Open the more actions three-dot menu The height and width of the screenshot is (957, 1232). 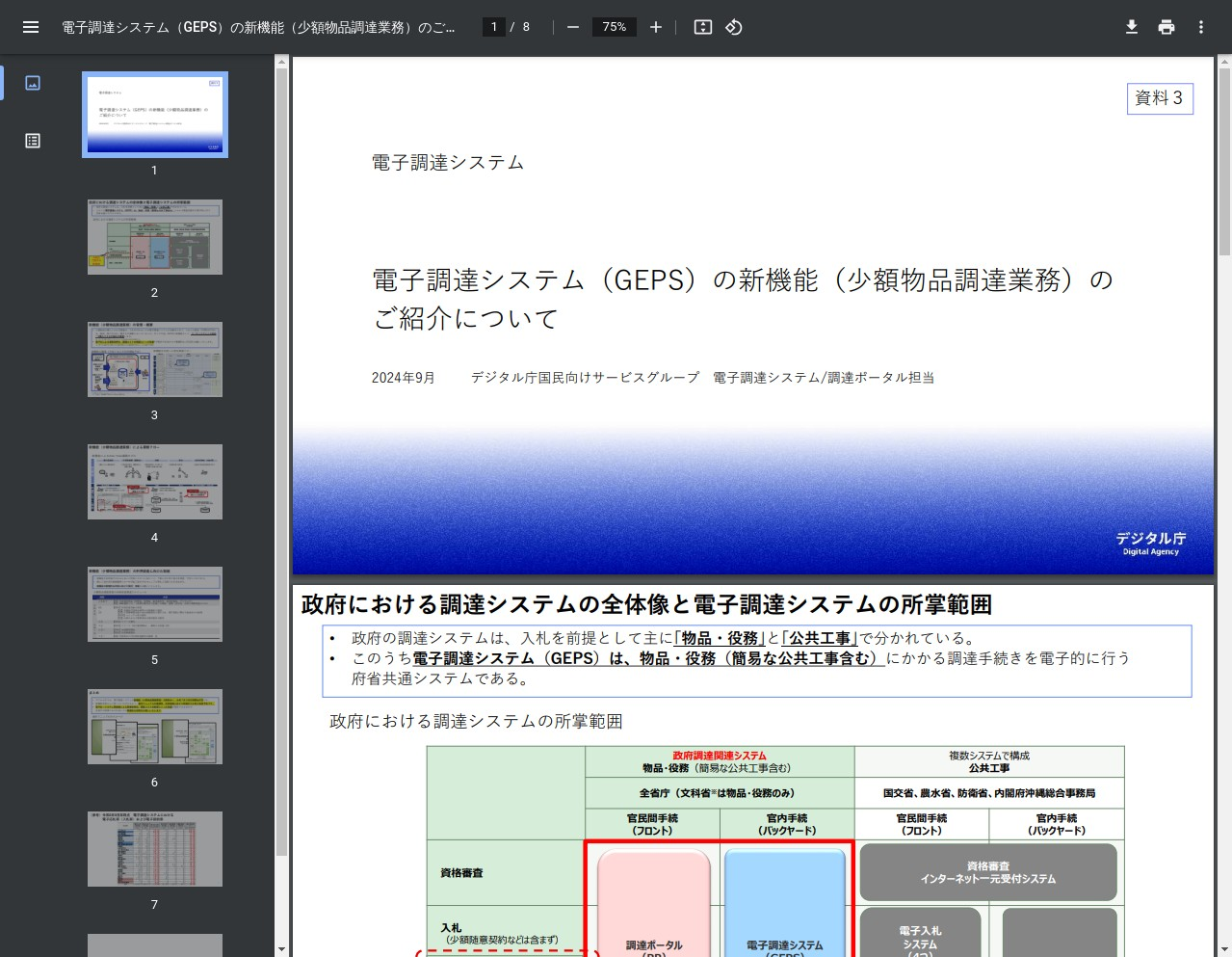click(1201, 27)
